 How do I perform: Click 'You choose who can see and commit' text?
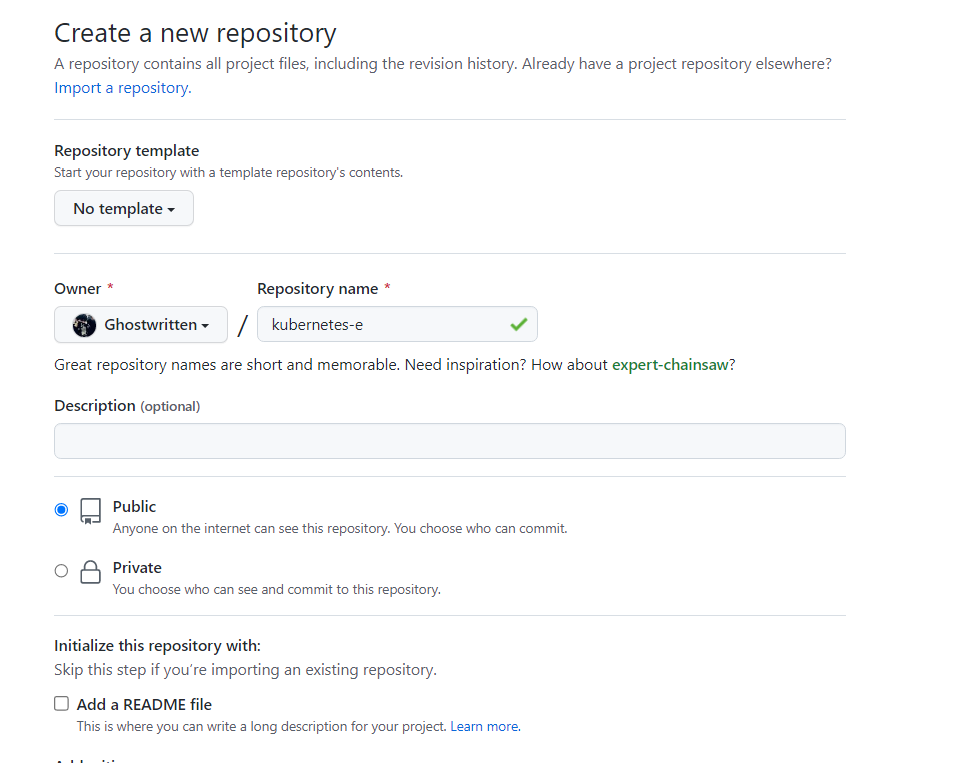(276, 589)
